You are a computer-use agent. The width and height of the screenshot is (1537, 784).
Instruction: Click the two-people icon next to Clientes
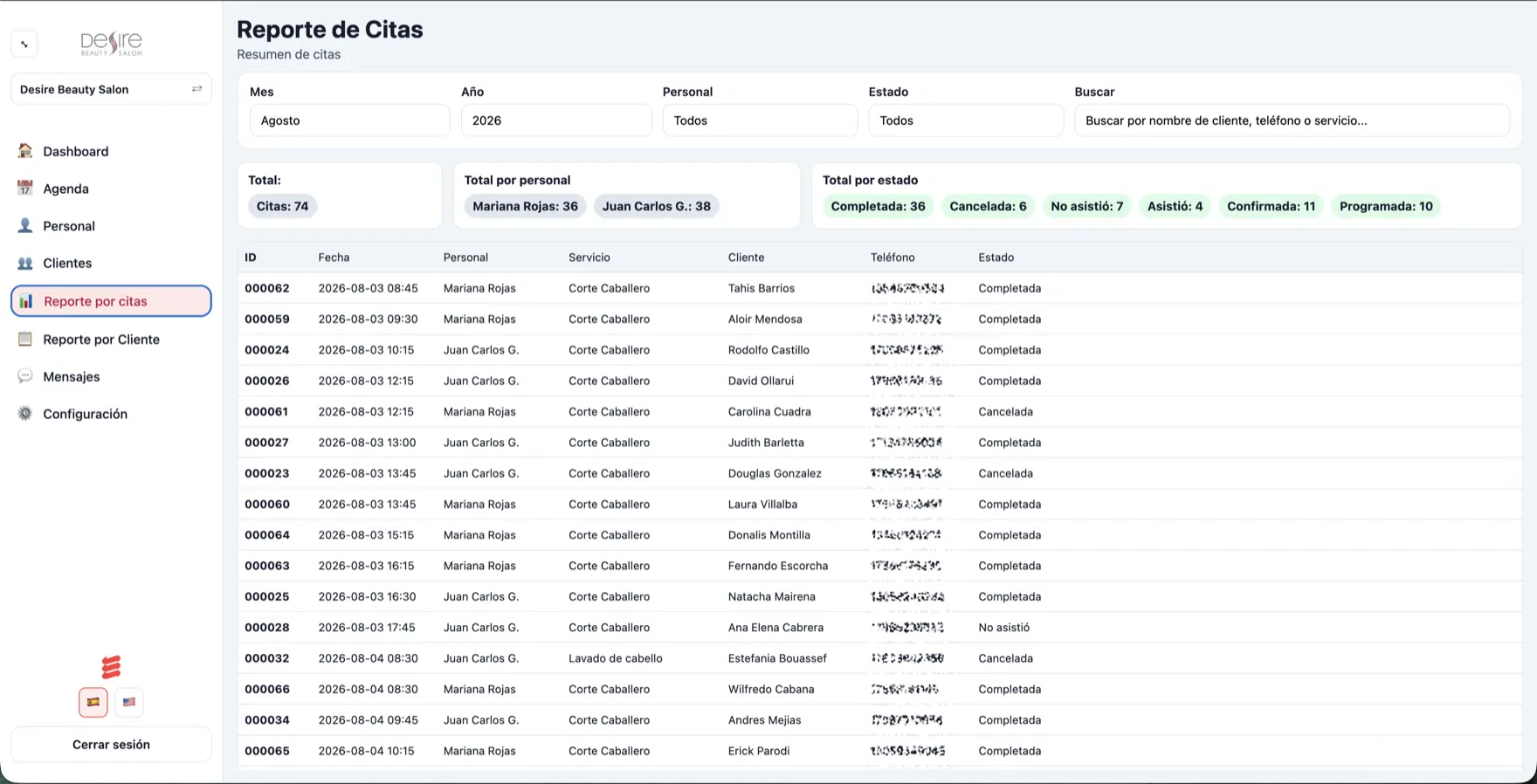[x=25, y=263]
